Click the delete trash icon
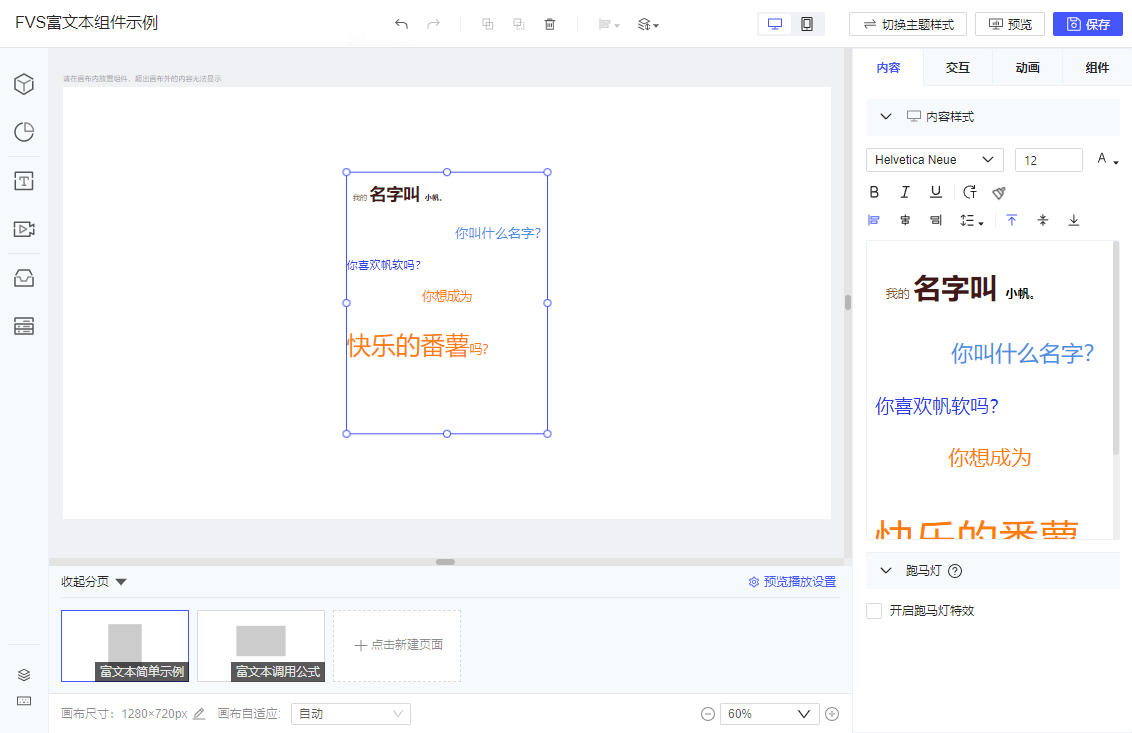1132x733 pixels. pyautogui.click(x=549, y=24)
